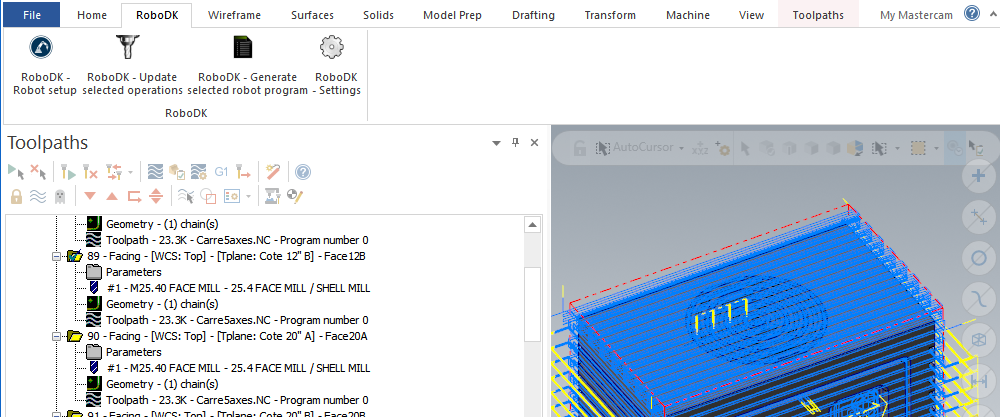Viewport: 1000px width, 417px height.
Task: Open Toolpaths panel options dropdown arrow
Action: coord(496,144)
